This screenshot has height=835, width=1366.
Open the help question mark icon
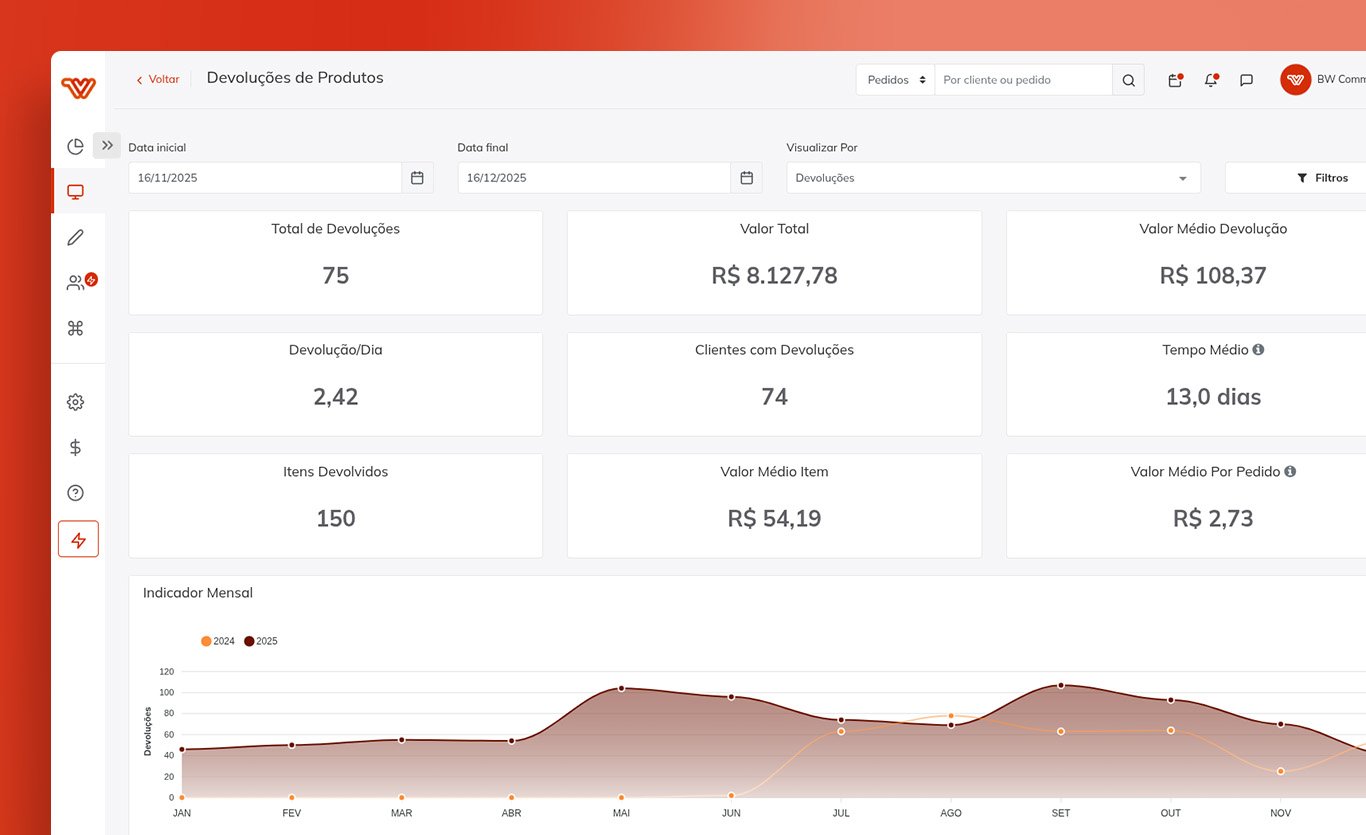(75, 493)
